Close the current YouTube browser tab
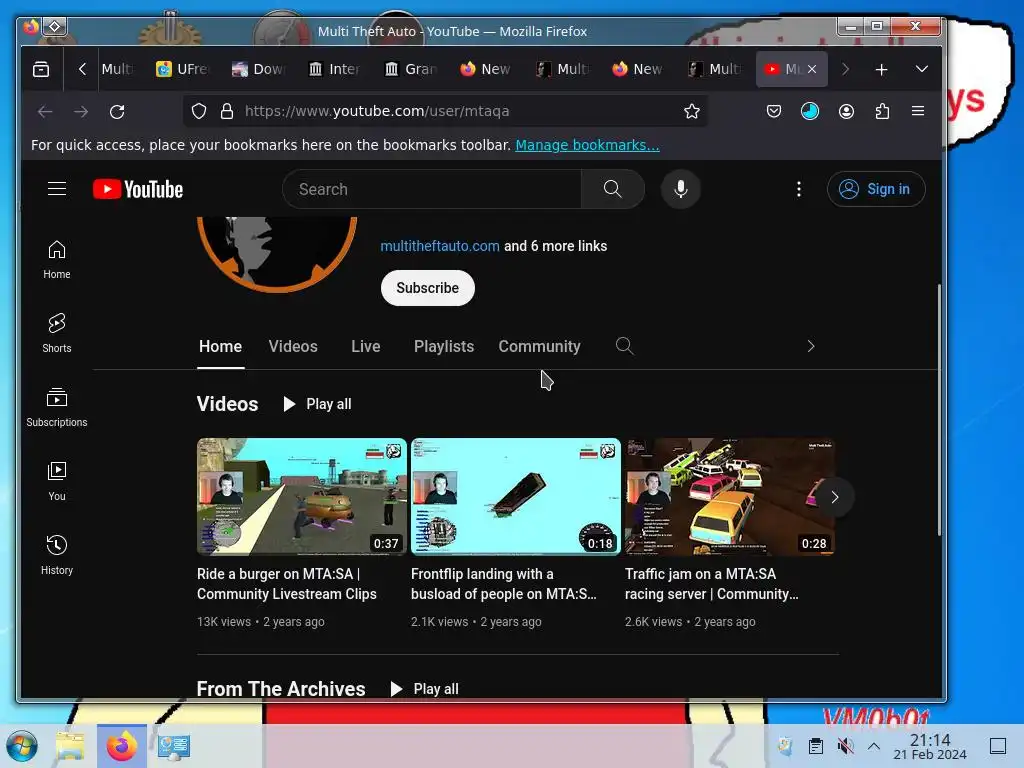The height and width of the screenshot is (768, 1024). pyautogui.click(x=812, y=69)
